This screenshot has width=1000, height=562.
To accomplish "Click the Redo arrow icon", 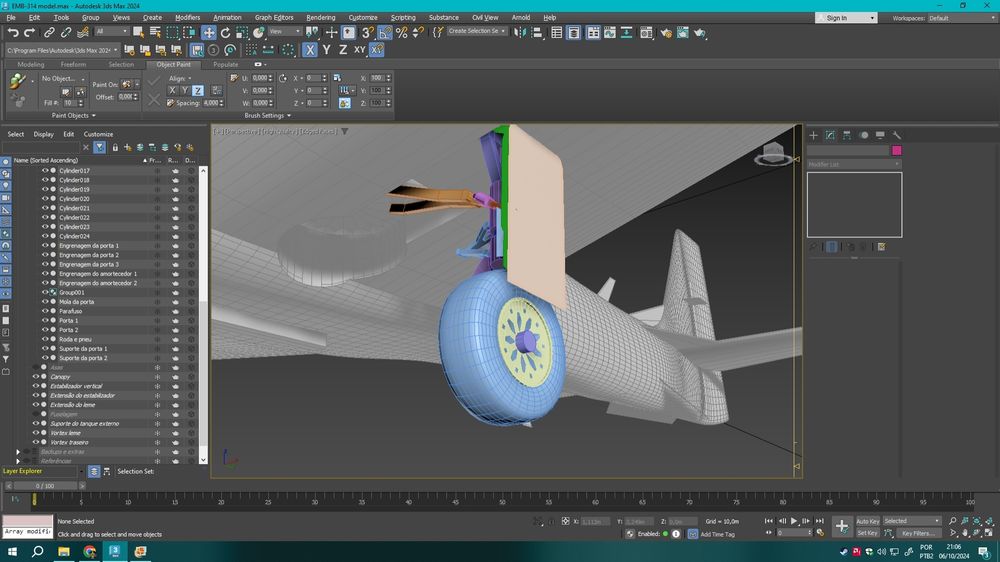I will pyautogui.click(x=29, y=32).
